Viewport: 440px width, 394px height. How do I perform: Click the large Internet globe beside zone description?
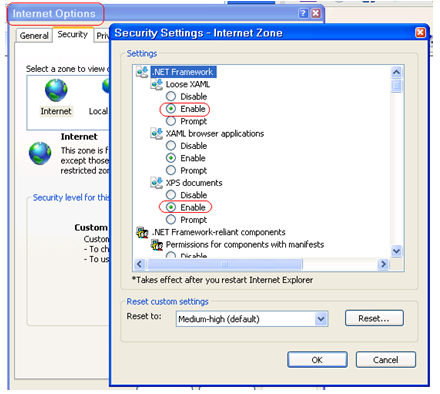point(40,153)
